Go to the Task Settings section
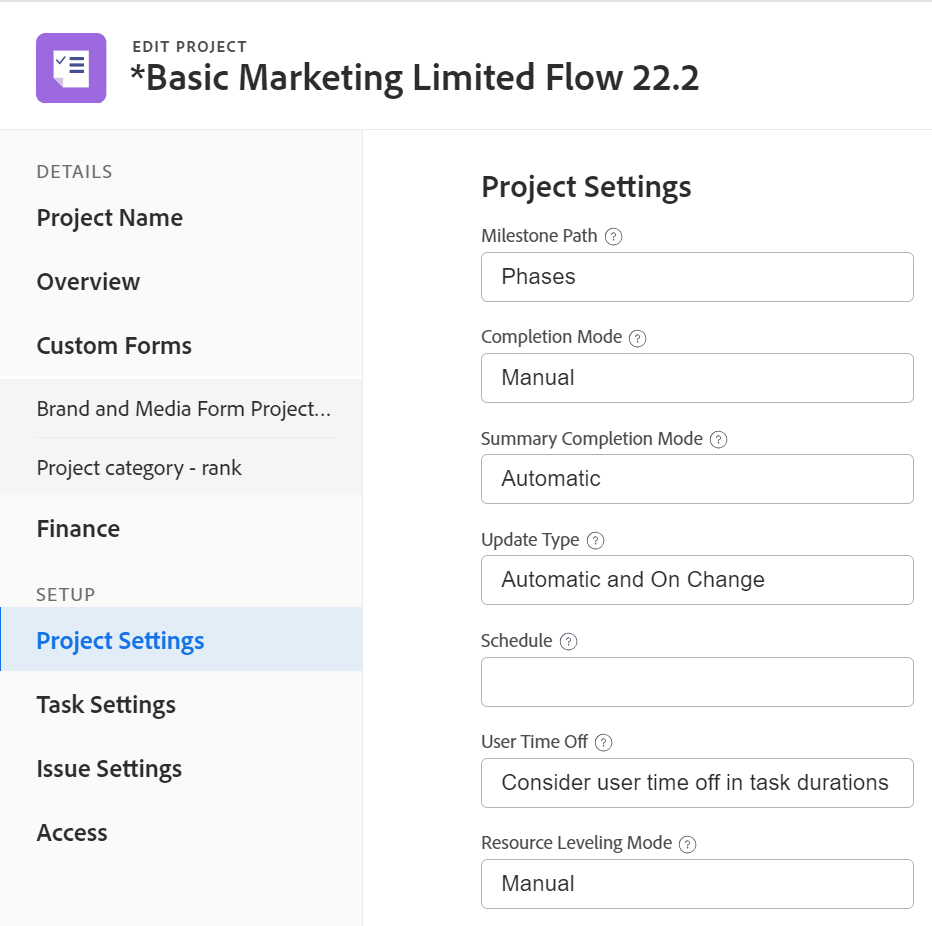Image resolution: width=932 pixels, height=926 pixels. coord(106,705)
